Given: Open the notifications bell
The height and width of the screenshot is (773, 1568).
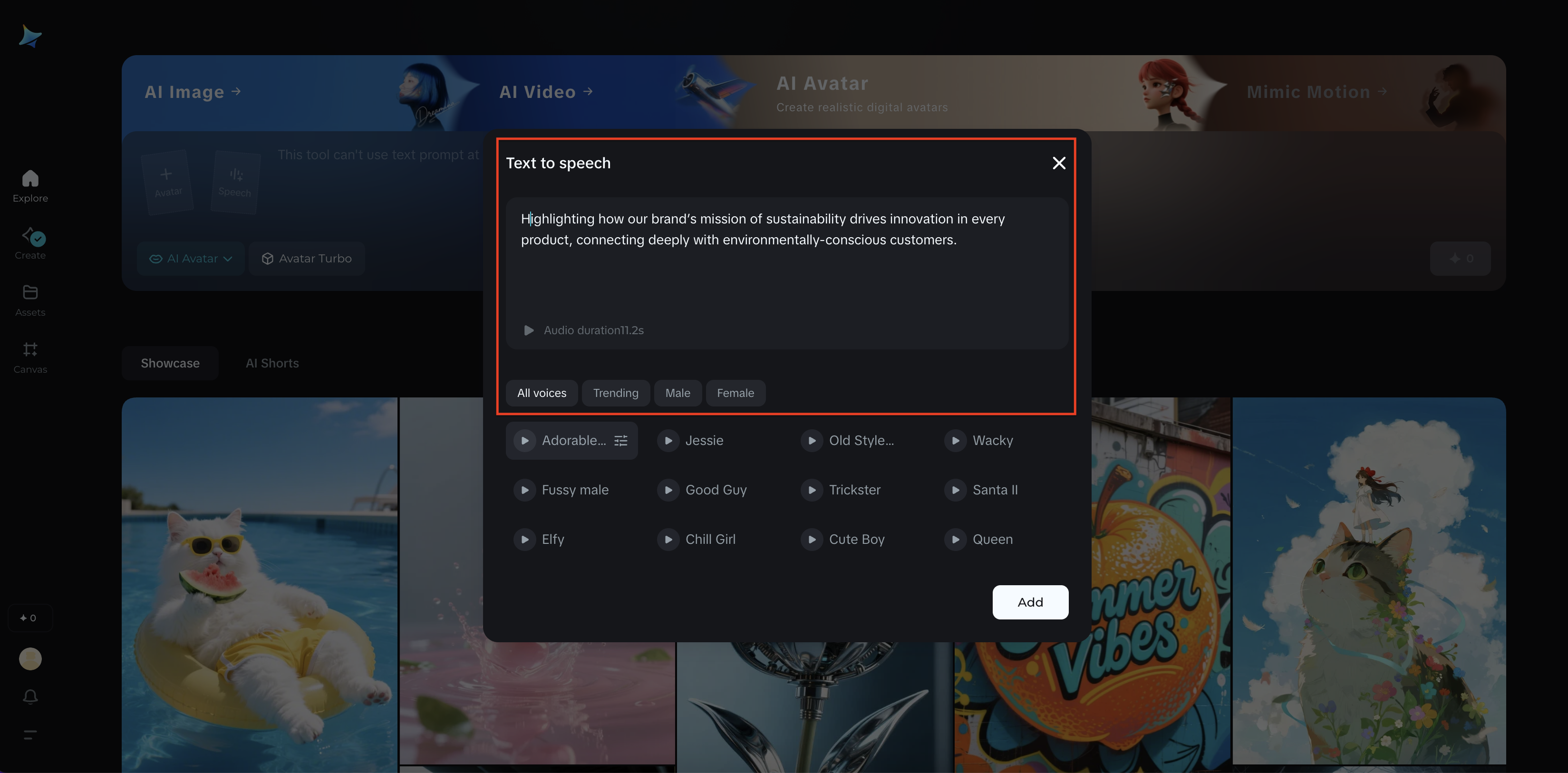Looking at the screenshot, I should [x=30, y=696].
